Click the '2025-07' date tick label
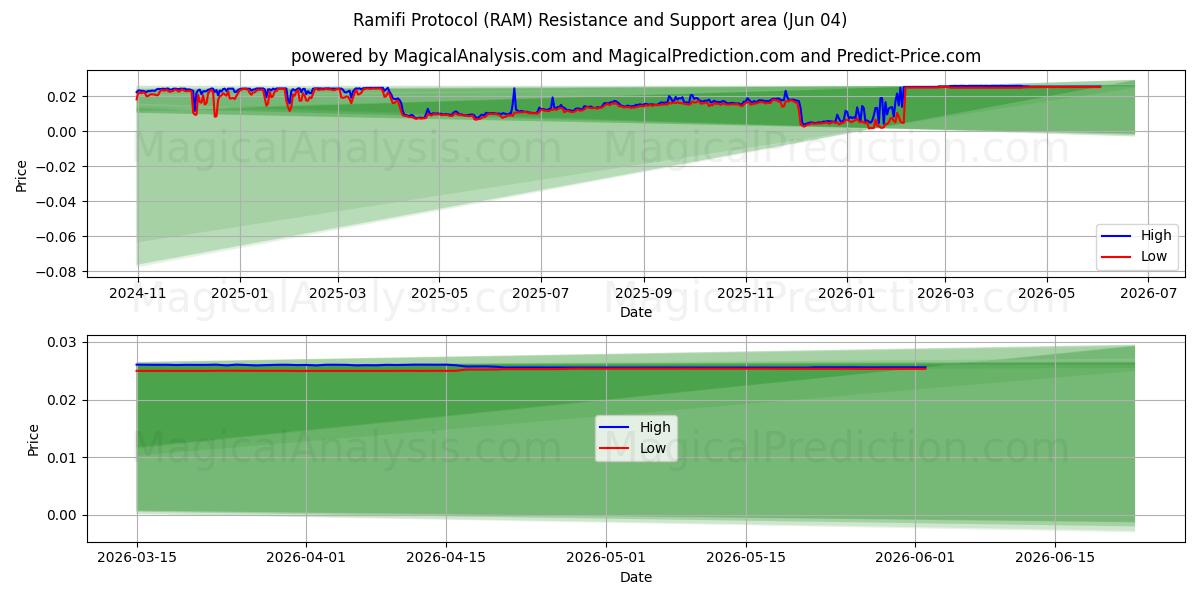 click(x=541, y=293)
